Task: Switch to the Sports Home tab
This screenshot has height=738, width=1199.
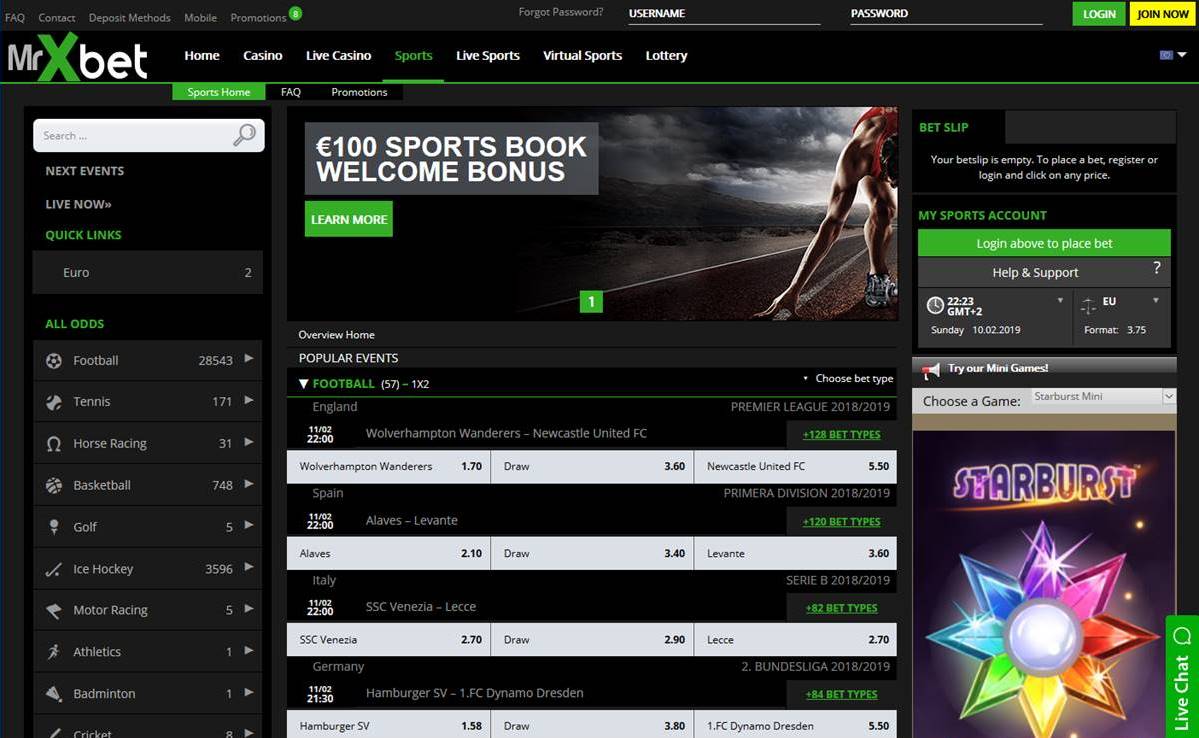Action: pyautogui.click(x=219, y=92)
